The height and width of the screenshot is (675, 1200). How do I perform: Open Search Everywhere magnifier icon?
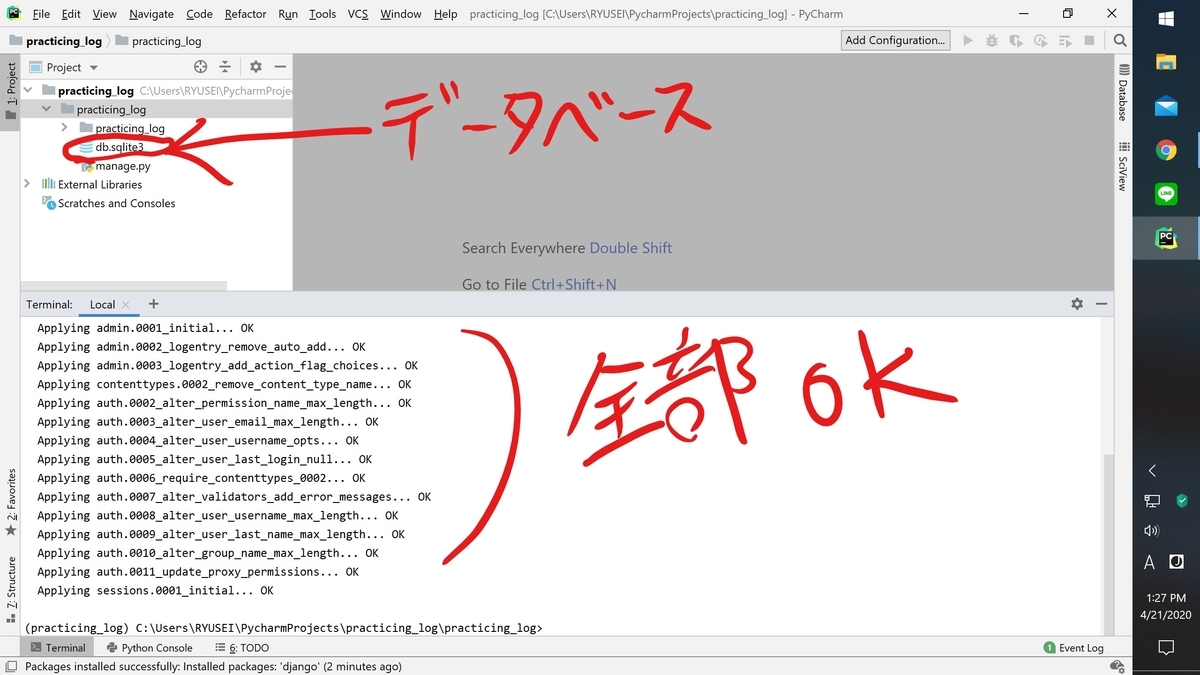(x=1120, y=40)
